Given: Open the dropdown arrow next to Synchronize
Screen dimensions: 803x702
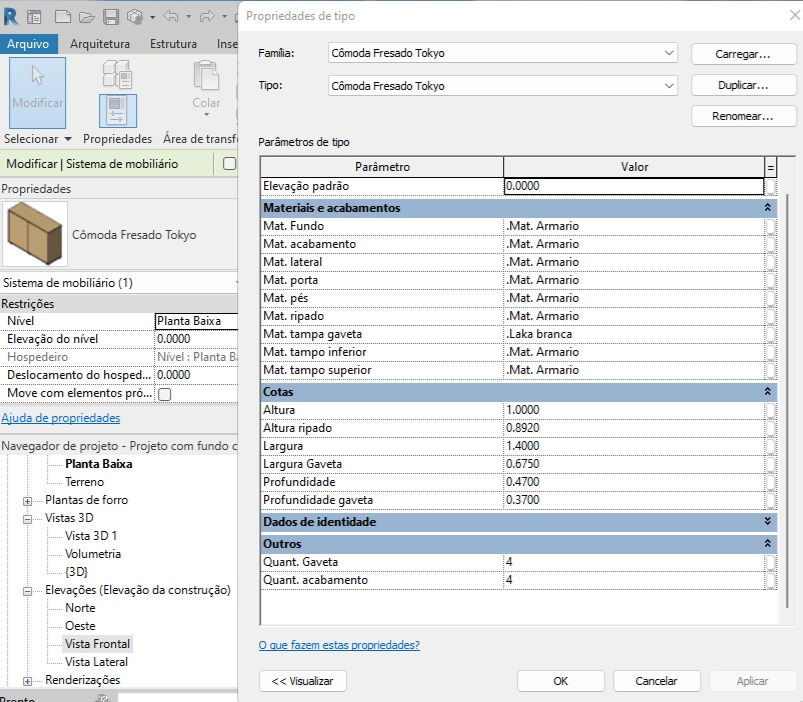Looking at the screenshot, I should tap(153, 17).
